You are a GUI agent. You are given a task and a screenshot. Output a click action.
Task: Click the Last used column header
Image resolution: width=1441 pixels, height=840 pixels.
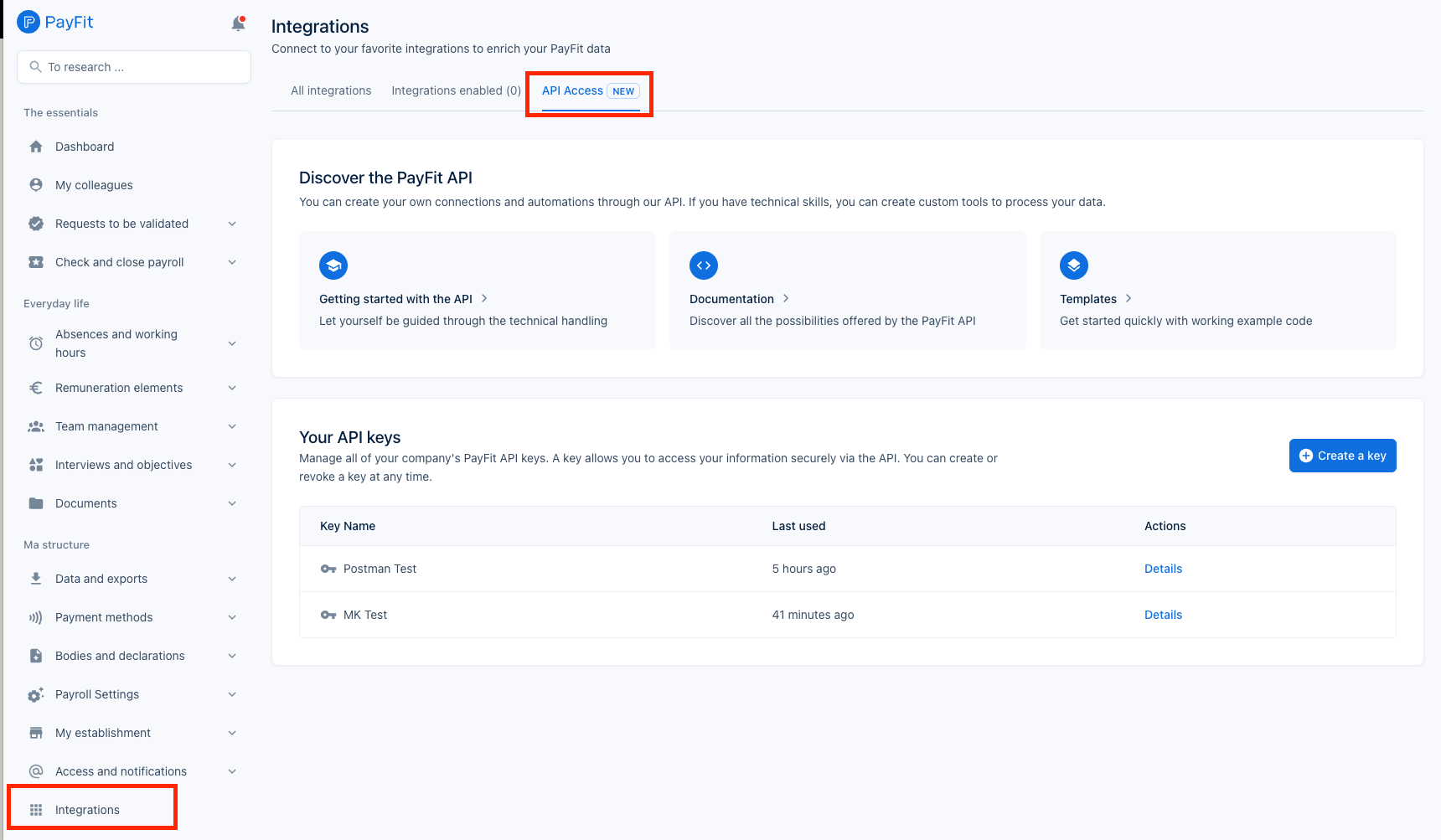pos(798,526)
